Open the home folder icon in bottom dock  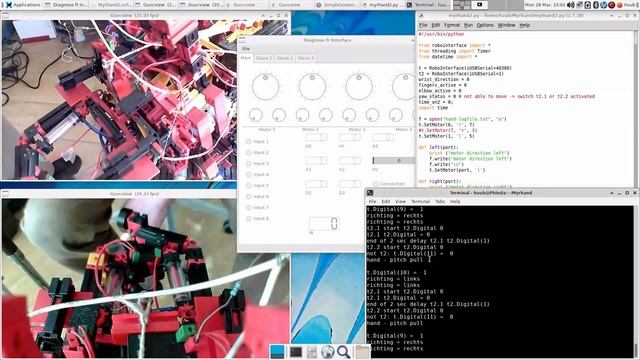[362, 351]
